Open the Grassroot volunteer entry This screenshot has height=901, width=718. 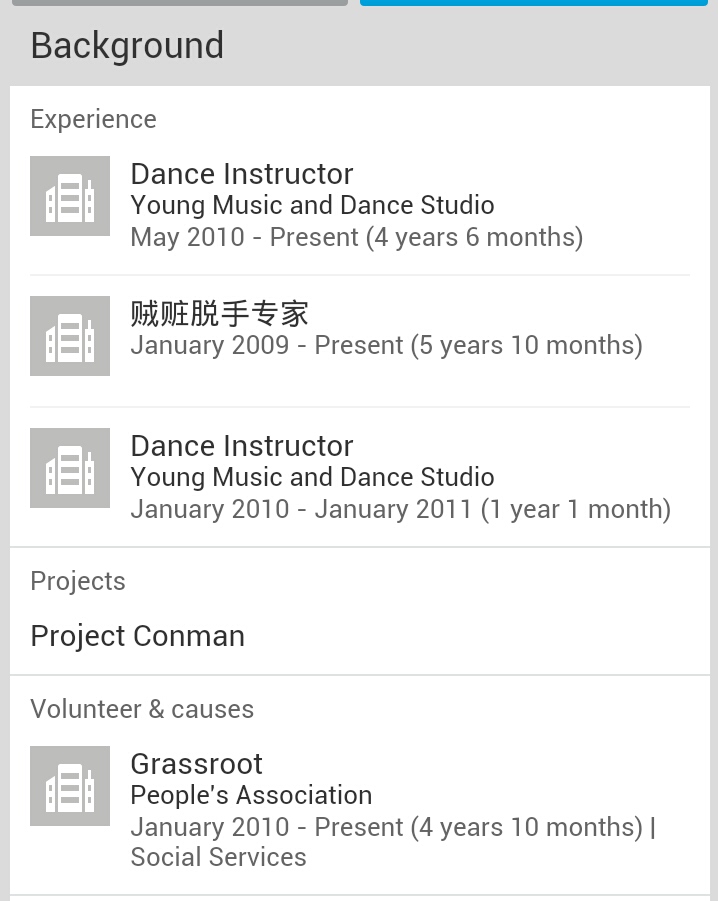(x=196, y=764)
